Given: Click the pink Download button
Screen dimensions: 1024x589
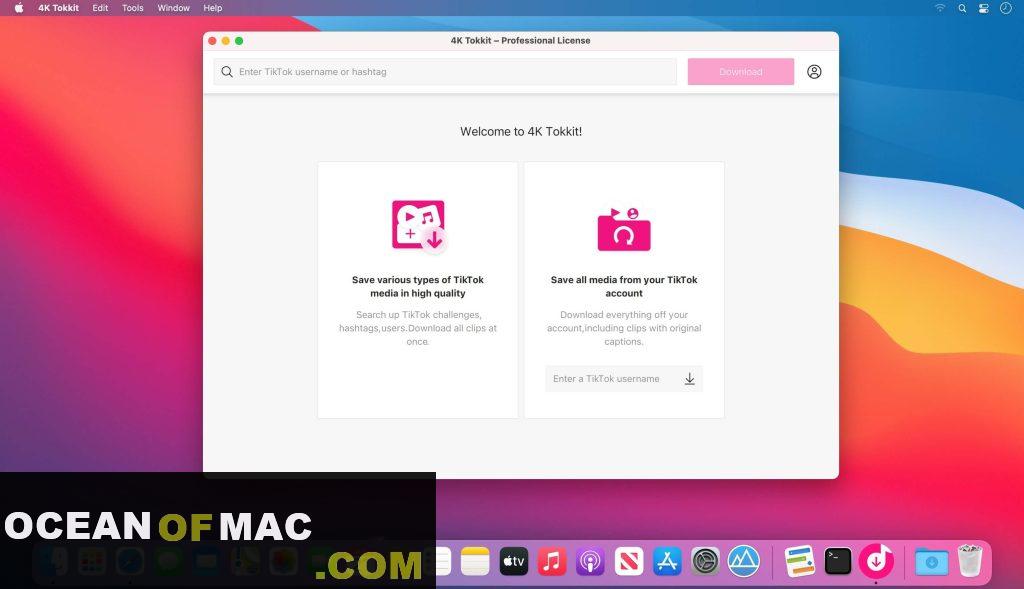Looking at the screenshot, I should coord(741,72).
